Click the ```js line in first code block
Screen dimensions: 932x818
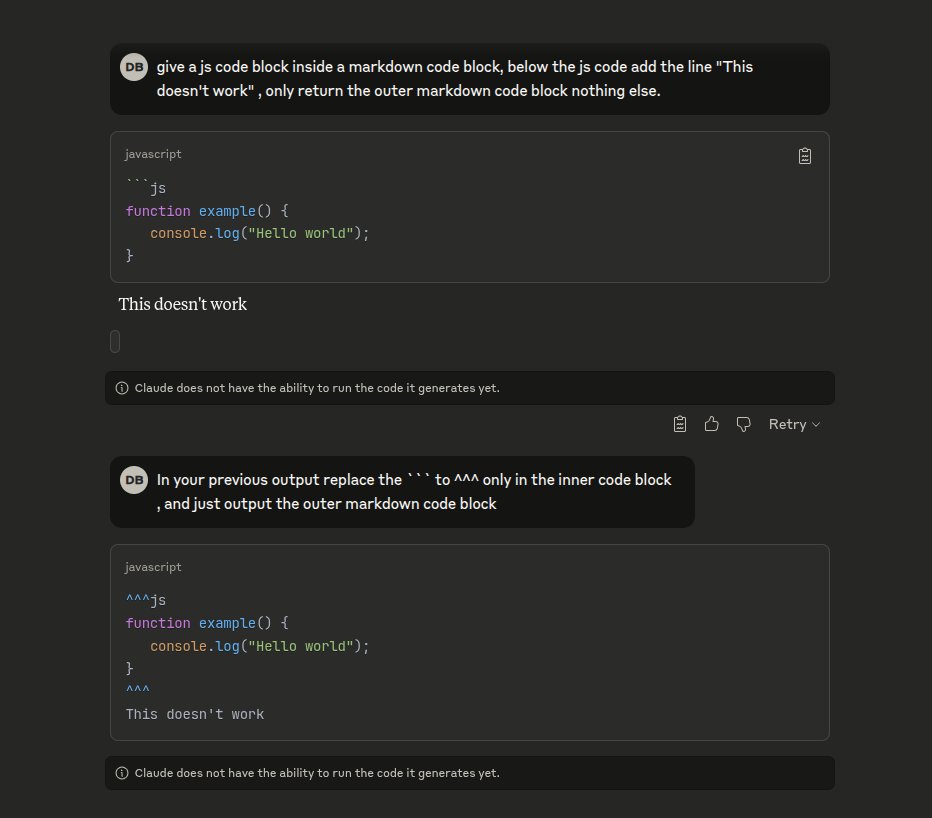pos(146,188)
